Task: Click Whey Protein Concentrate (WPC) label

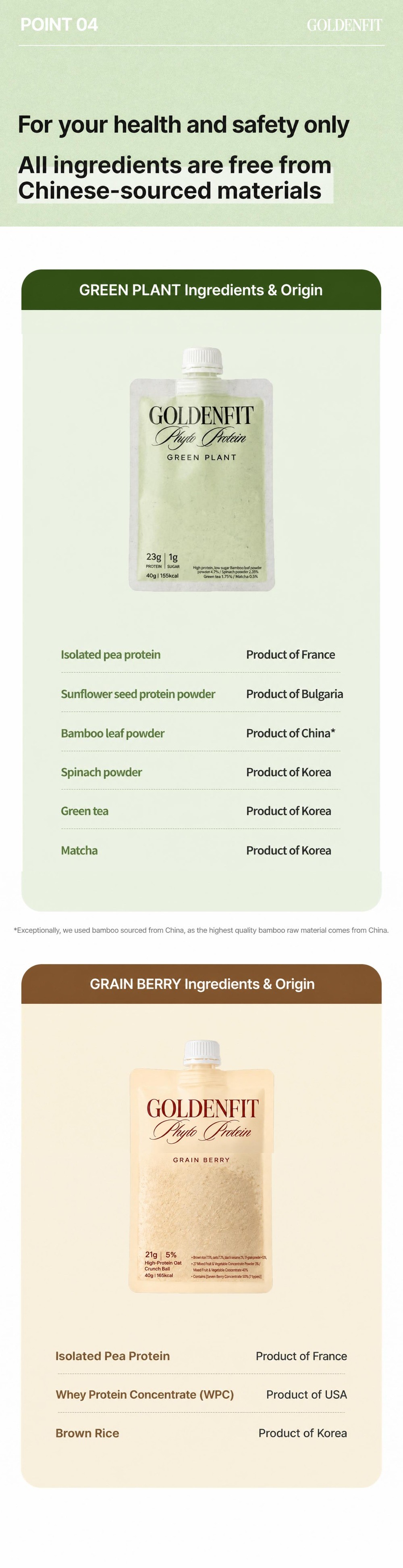Action: 145,1395
